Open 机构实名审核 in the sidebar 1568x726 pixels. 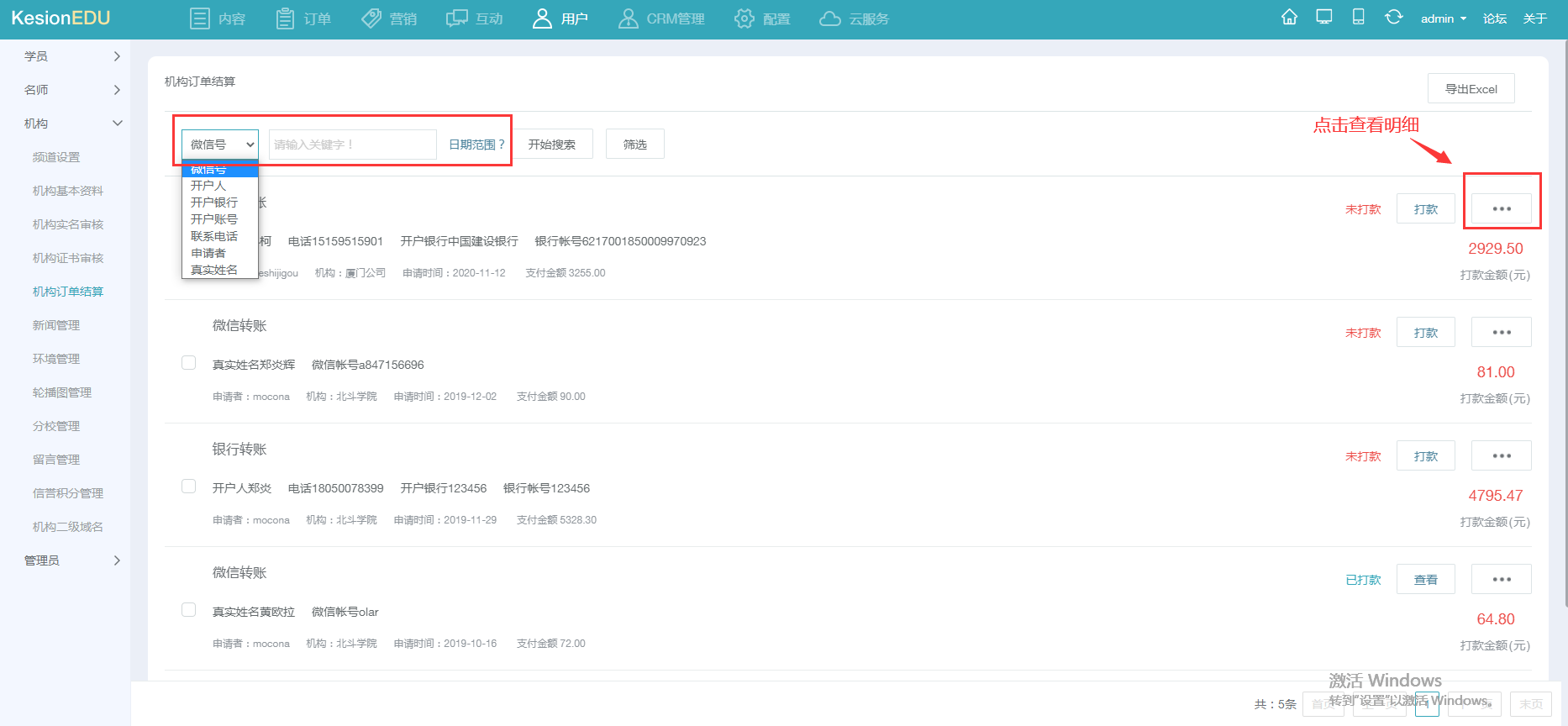68,224
